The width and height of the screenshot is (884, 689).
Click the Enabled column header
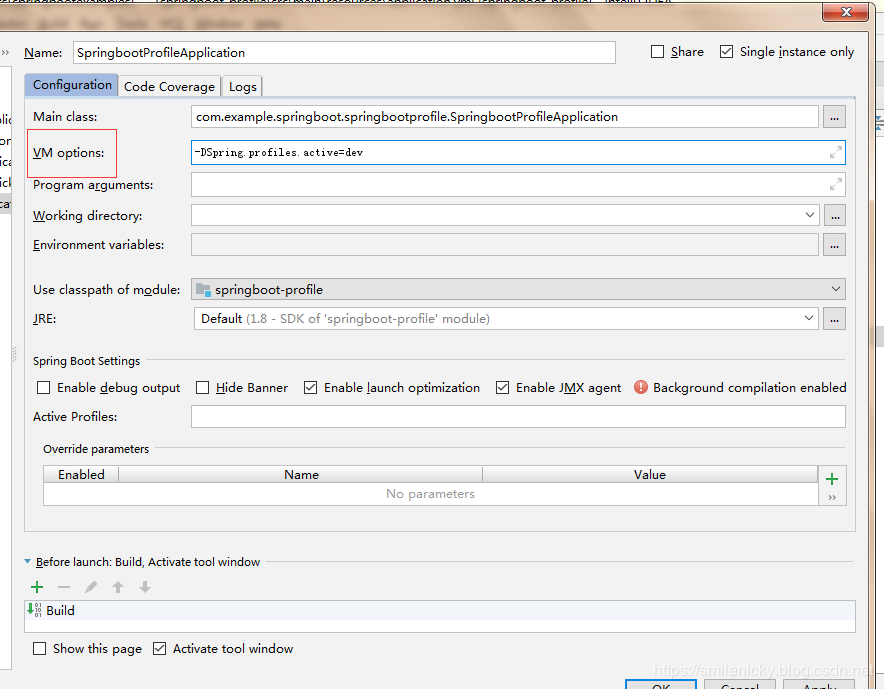[81, 475]
